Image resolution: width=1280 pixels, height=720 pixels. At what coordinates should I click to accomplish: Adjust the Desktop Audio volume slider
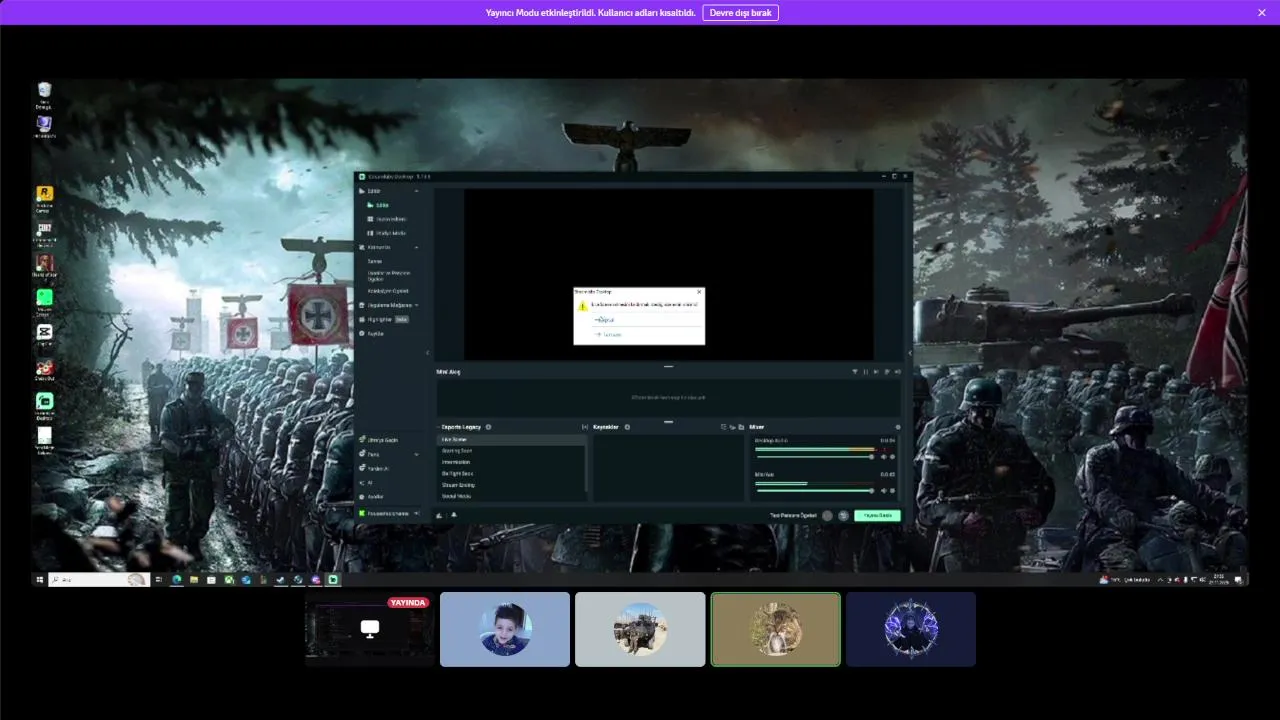[x=814, y=456]
